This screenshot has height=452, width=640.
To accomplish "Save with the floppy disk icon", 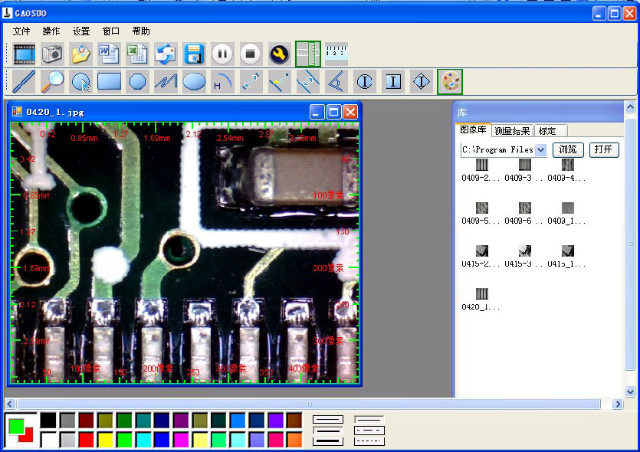I will click(194, 54).
